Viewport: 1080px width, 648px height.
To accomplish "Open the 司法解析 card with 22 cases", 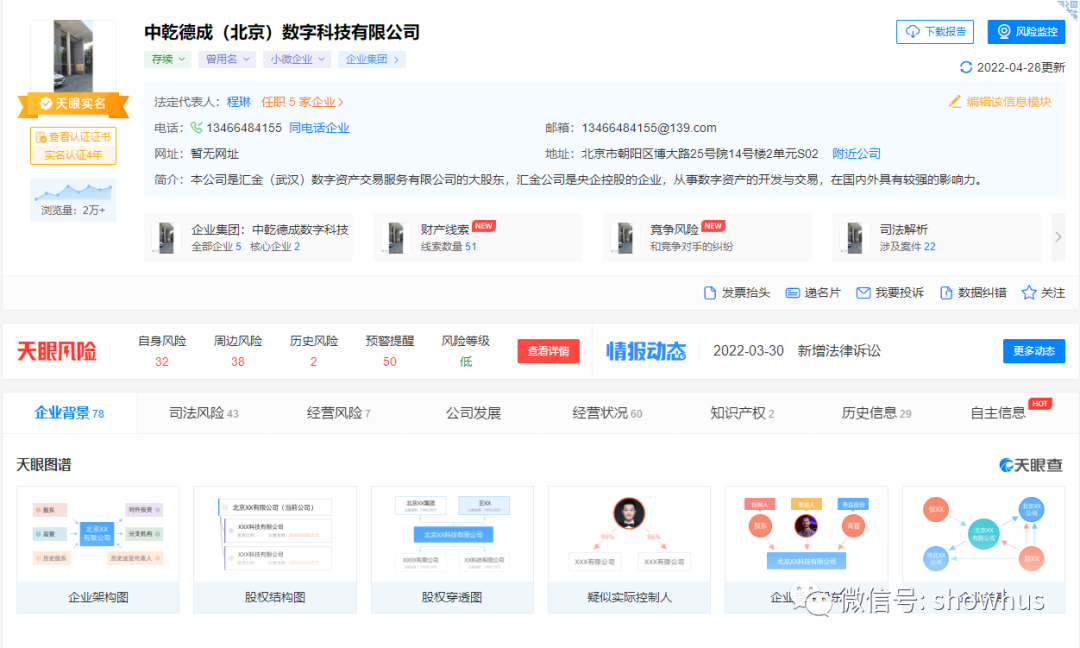I will pyautogui.click(x=937, y=237).
